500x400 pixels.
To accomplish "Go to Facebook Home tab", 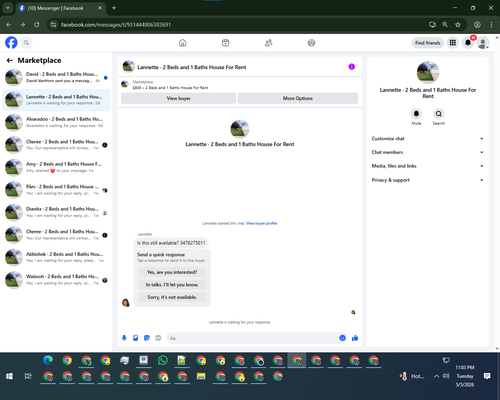I will pos(182,43).
